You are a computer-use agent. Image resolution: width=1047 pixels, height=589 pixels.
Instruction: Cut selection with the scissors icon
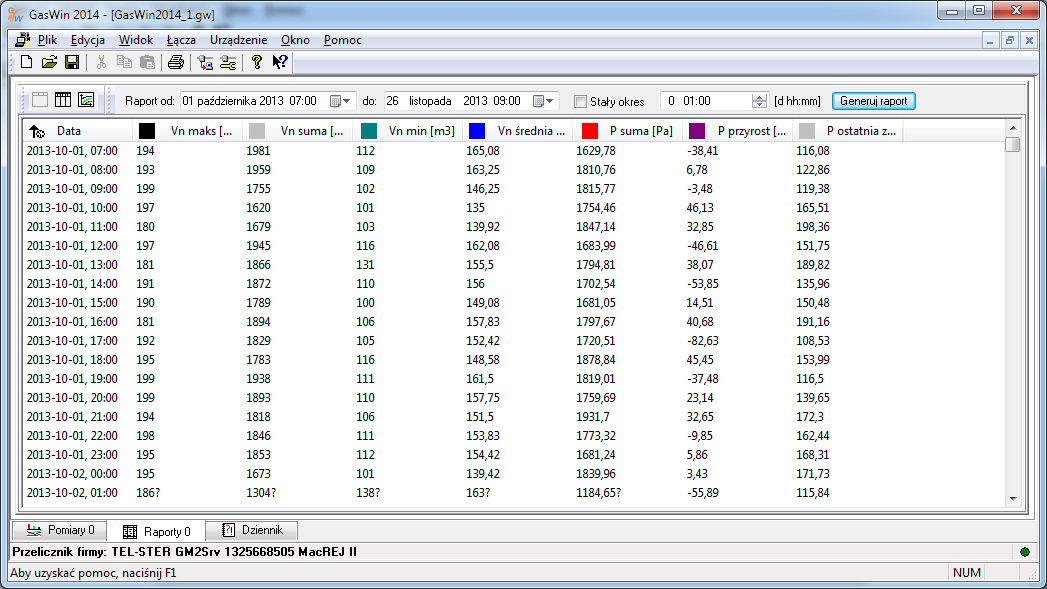click(101, 62)
